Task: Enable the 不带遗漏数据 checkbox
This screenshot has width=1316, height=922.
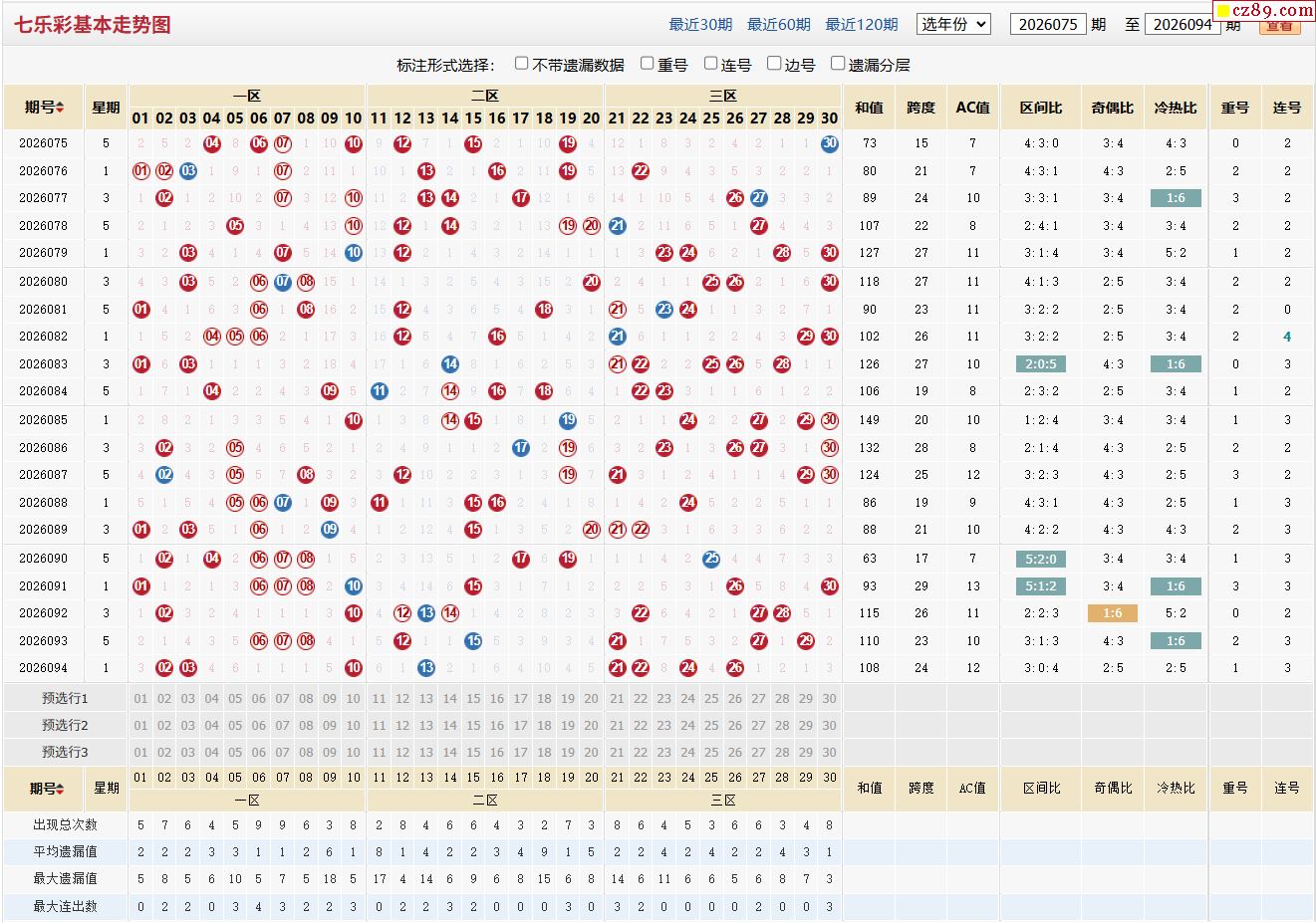Action: (x=521, y=64)
